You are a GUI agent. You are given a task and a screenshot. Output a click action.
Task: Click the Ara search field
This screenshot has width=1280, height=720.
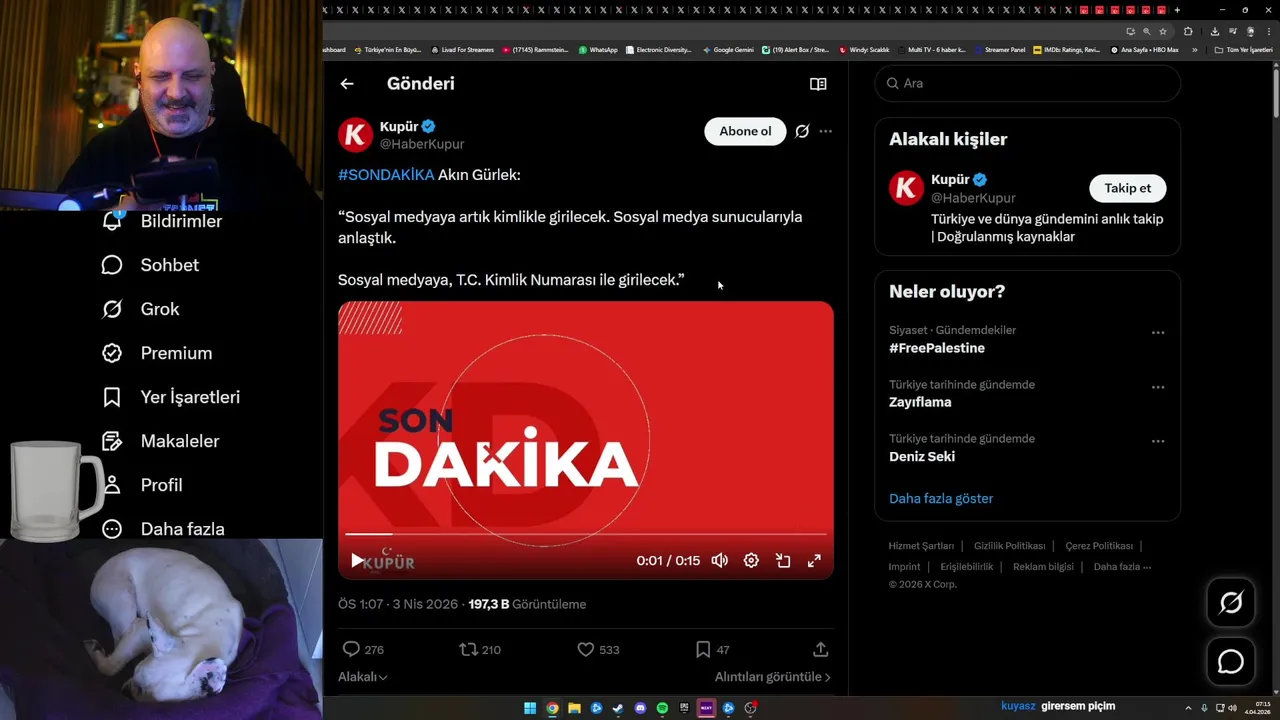pos(1028,83)
